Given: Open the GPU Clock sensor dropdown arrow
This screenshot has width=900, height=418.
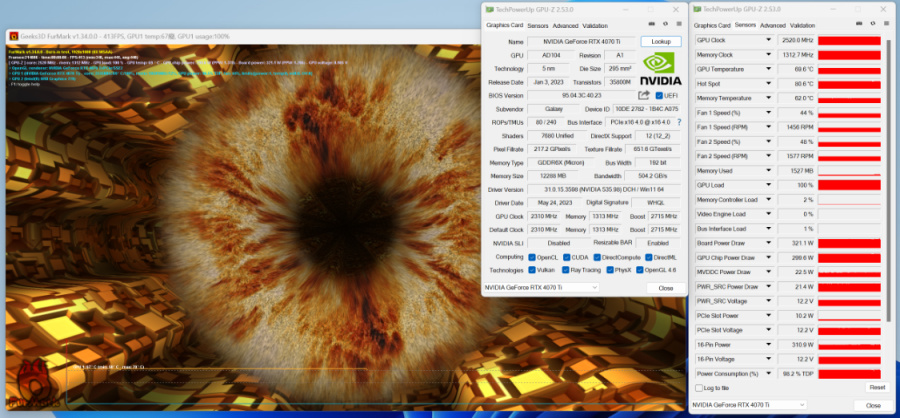Looking at the screenshot, I should pos(769,41).
